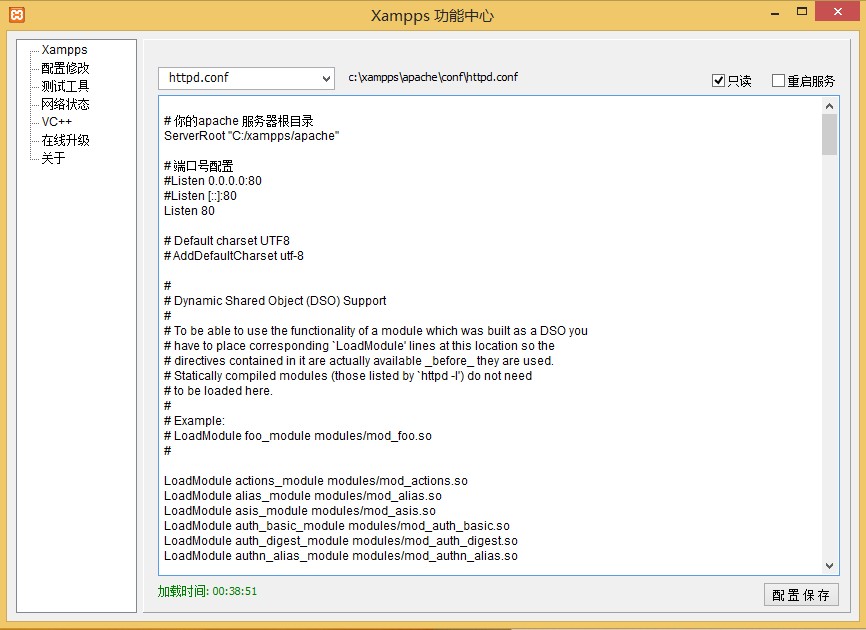Select VC++ in the sidebar tree

pos(57,121)
